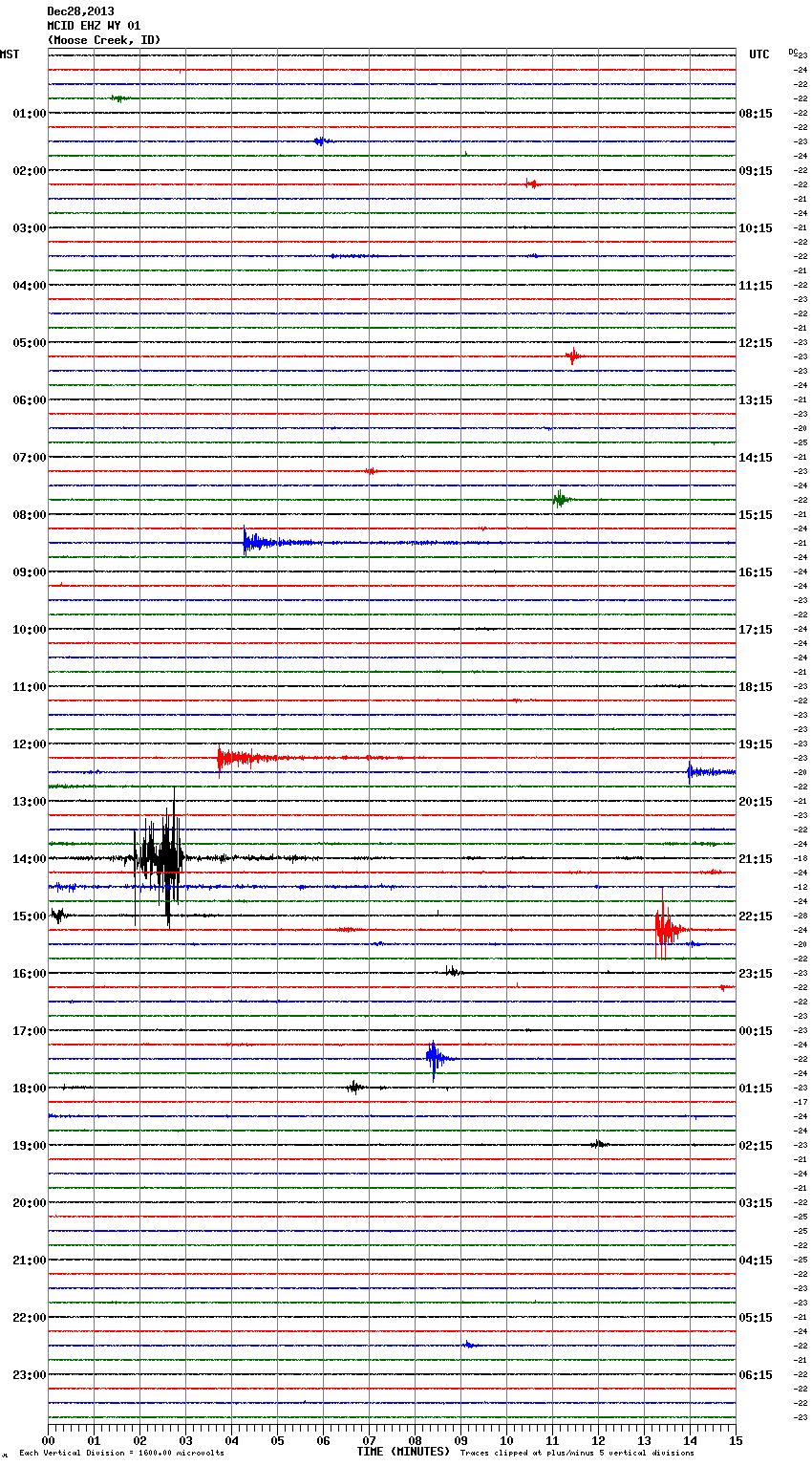Click the blue seismic blip after 01:00 MST
This screenshot has width=812, height=1466.
click(x=323, y=141)
